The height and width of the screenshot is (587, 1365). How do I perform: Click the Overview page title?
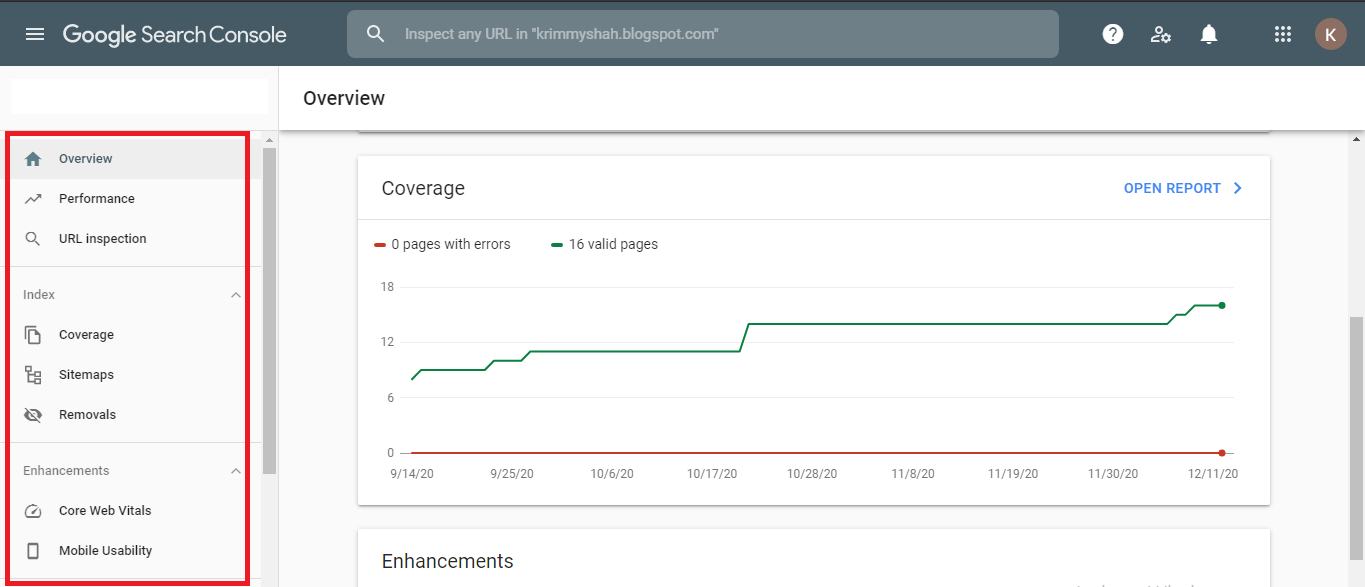pyautogui.click(x=344, y=98)
